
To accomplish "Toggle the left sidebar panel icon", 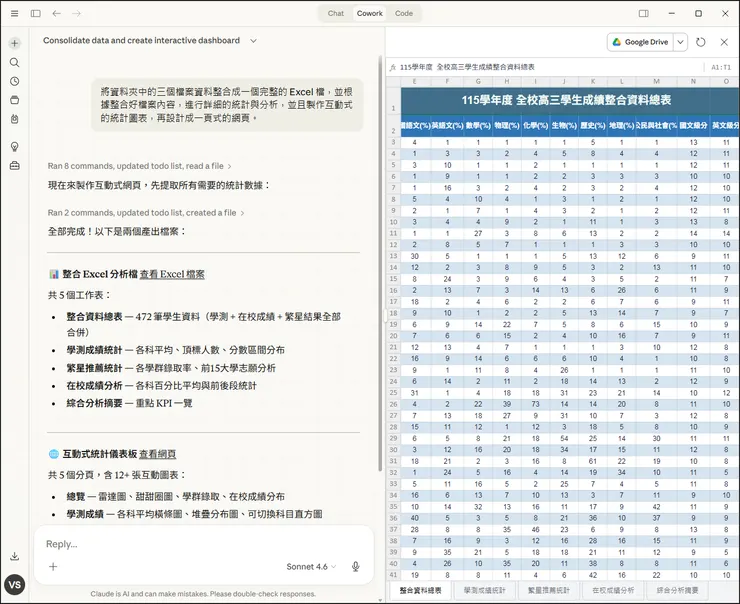I will coord(35,13).
